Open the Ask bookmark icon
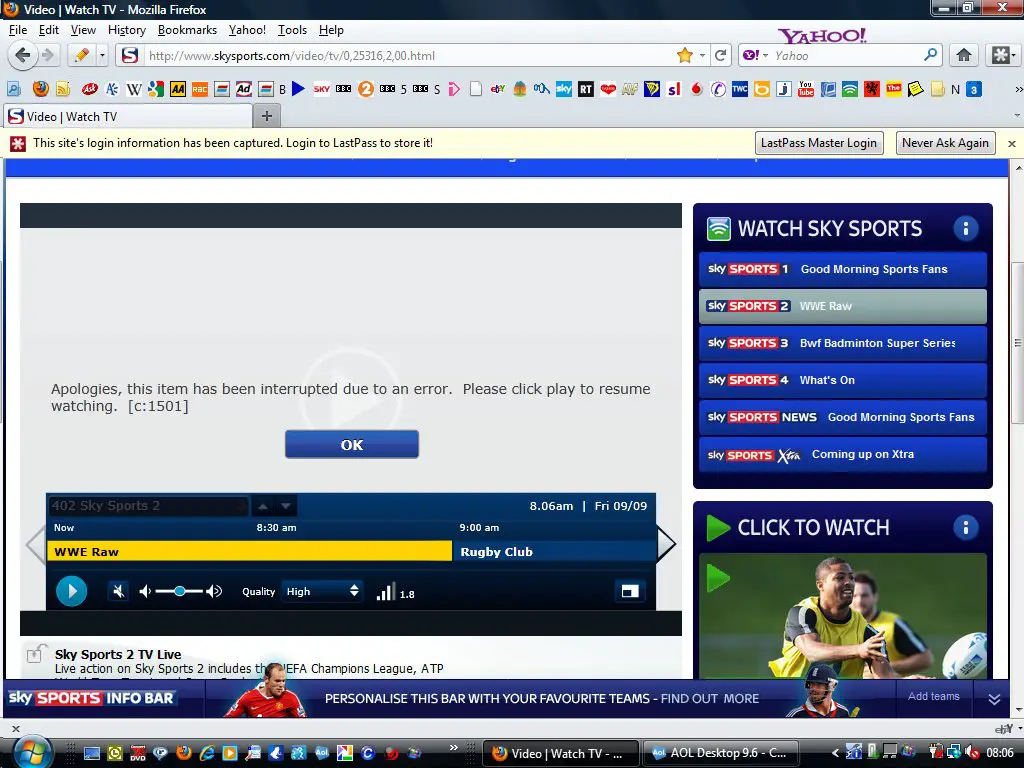 click(89, 89)
